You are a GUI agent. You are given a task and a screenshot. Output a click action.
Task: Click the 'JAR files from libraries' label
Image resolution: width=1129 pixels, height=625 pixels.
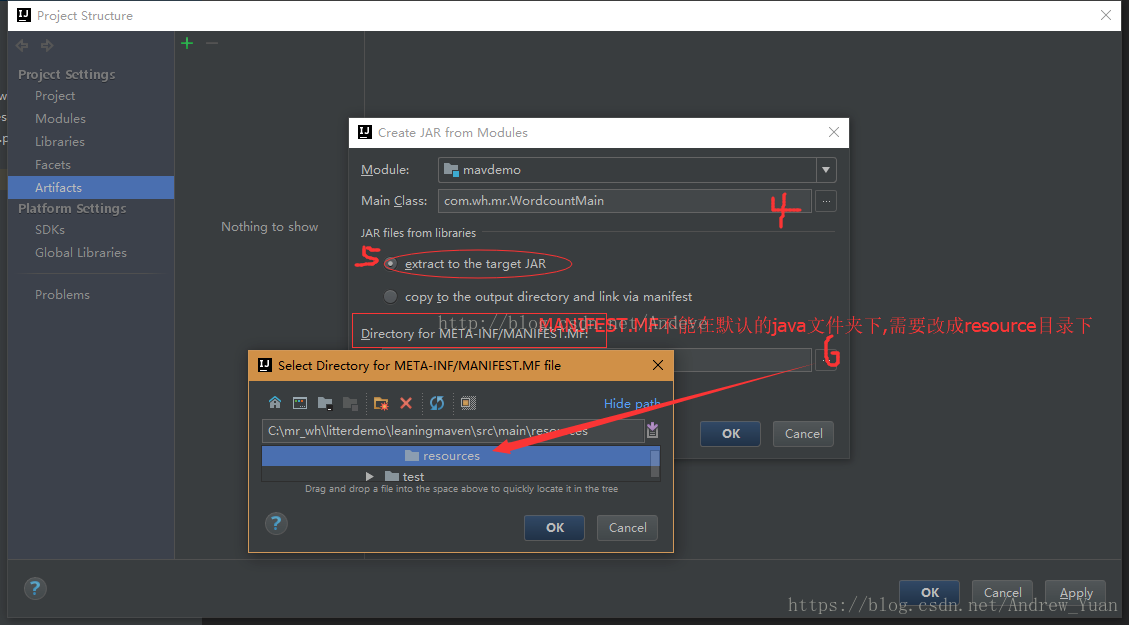coord(418,233)
